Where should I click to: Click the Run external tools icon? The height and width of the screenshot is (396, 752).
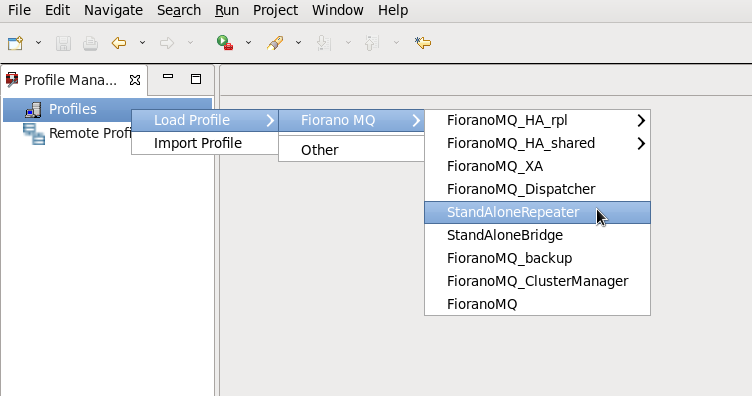(x=224, y=43)
